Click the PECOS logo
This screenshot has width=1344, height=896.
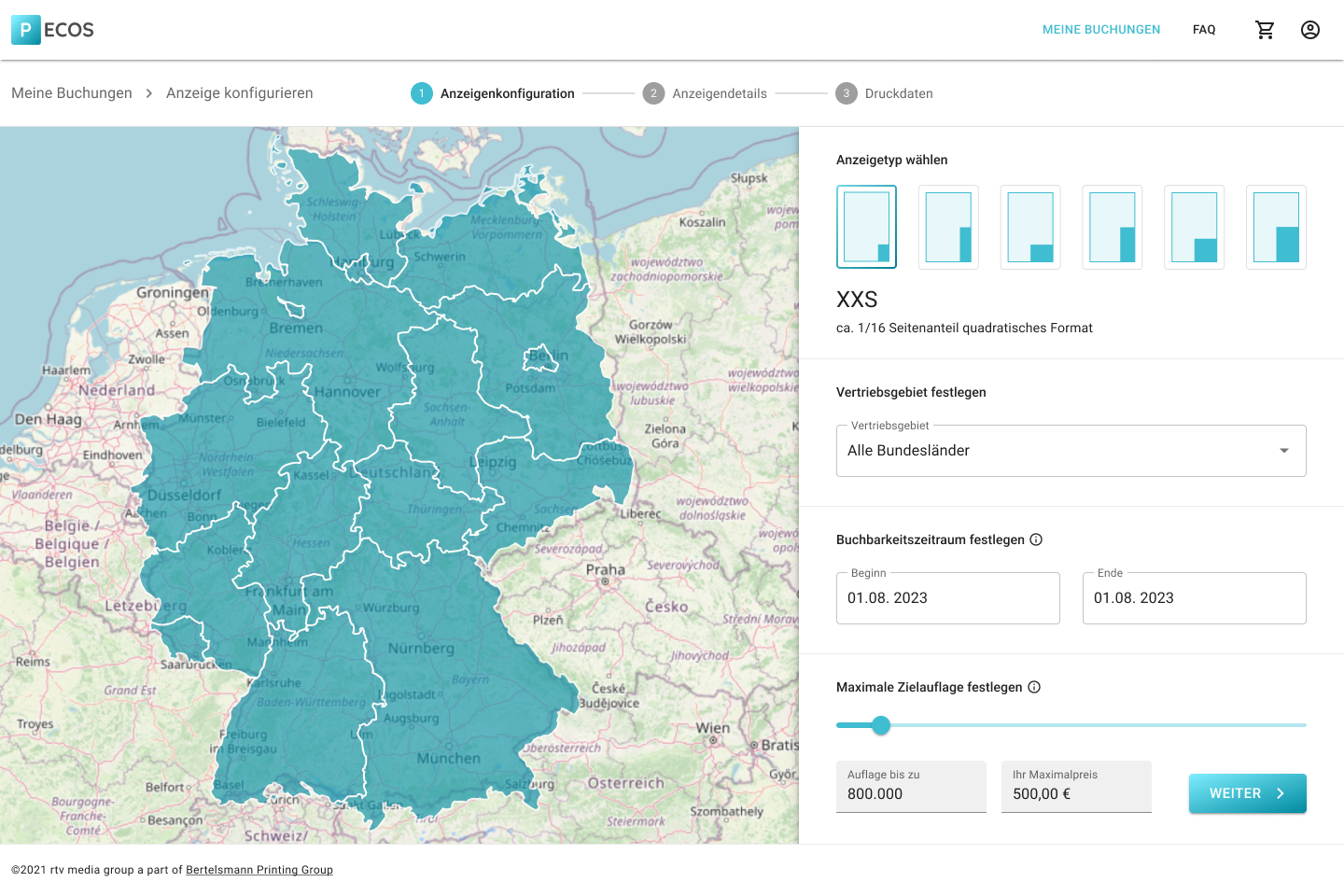click(x=53, y=30)
